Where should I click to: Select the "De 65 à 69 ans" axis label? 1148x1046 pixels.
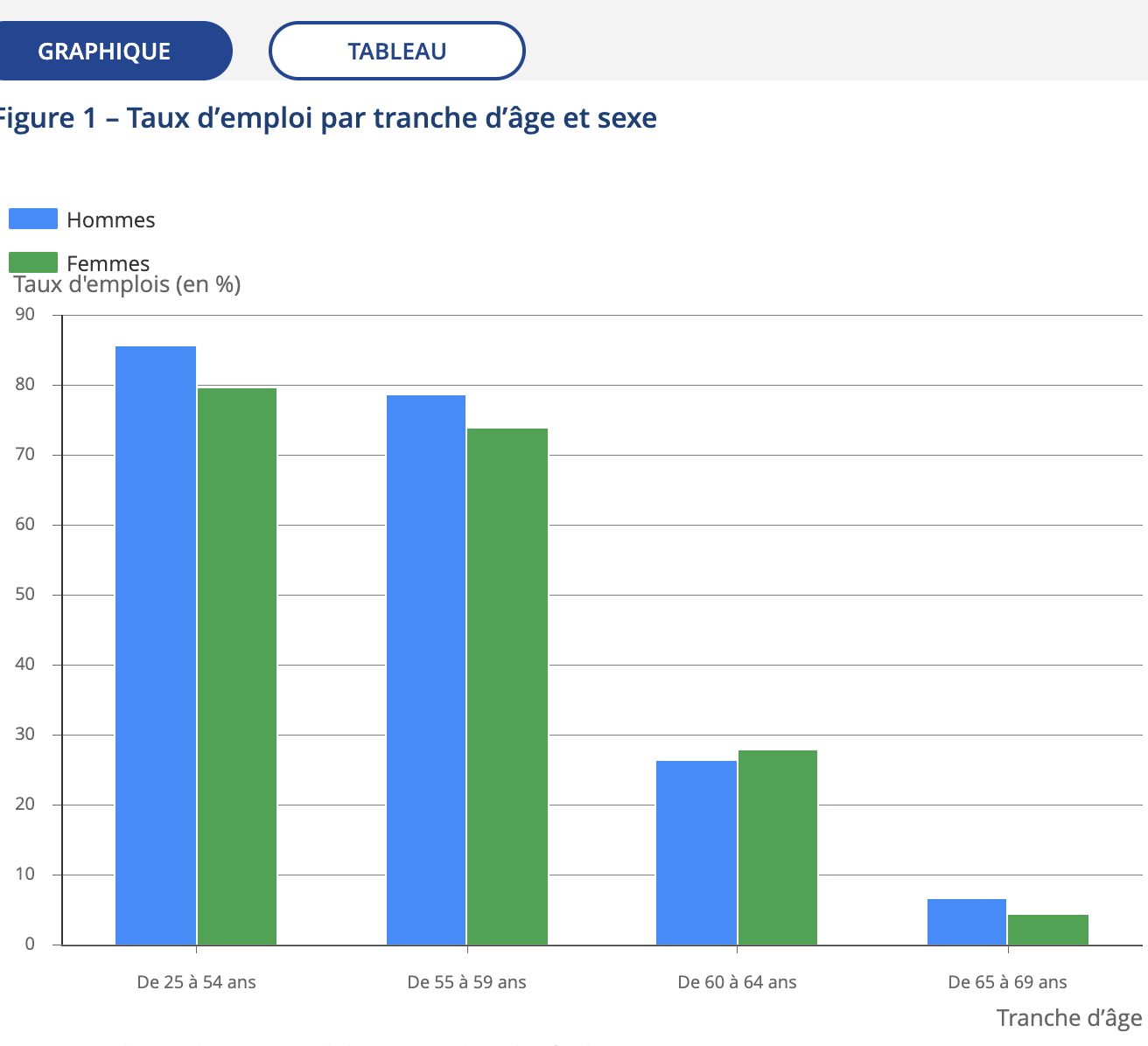(x=1008, y=982)
